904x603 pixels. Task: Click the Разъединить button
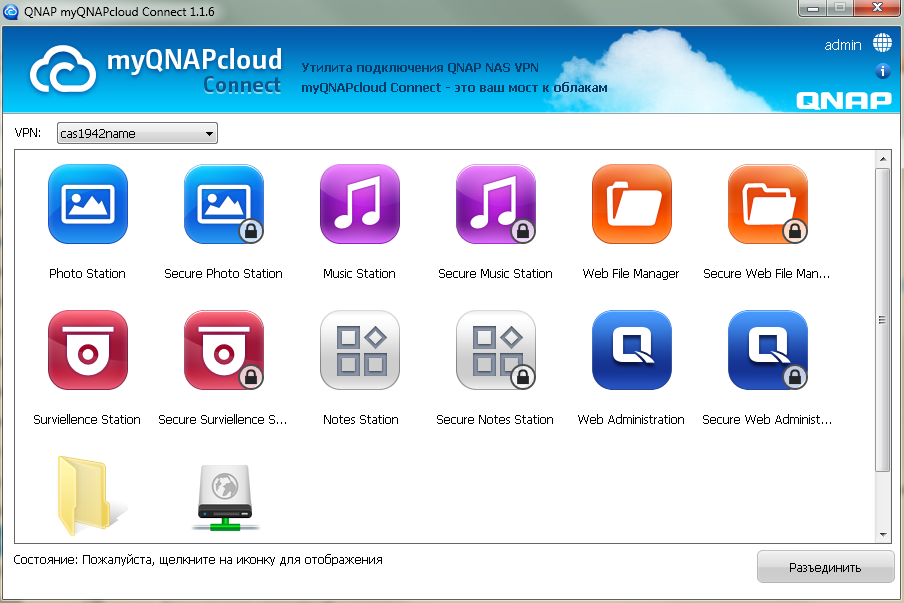point(825,567)
